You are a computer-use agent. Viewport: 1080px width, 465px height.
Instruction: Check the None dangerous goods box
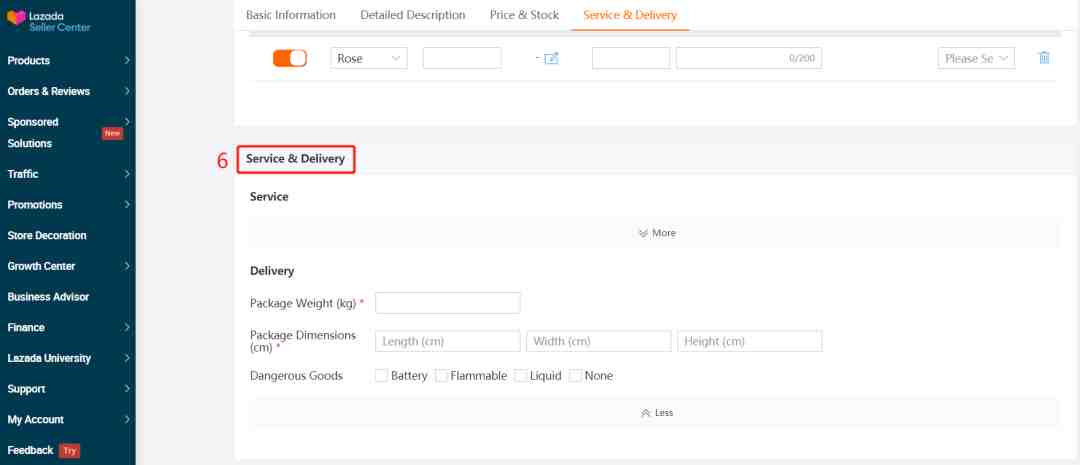[575, 375]
